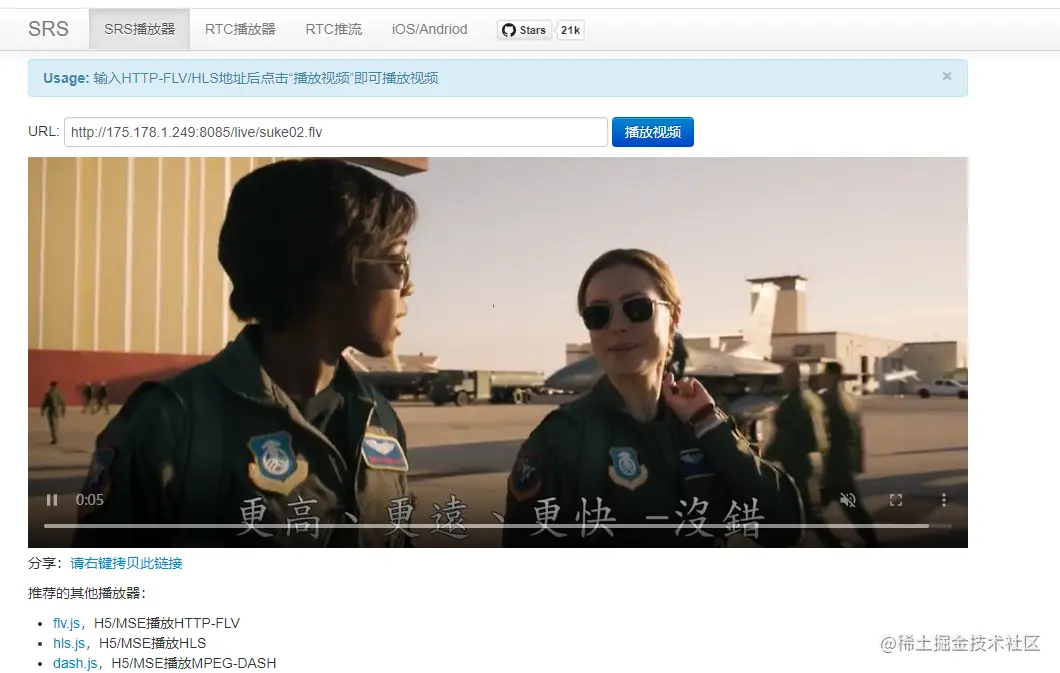The image size is (1060, 673).
Task: Click 'H5/MSE播放HTTP-FLV' text
Action: 166,623
